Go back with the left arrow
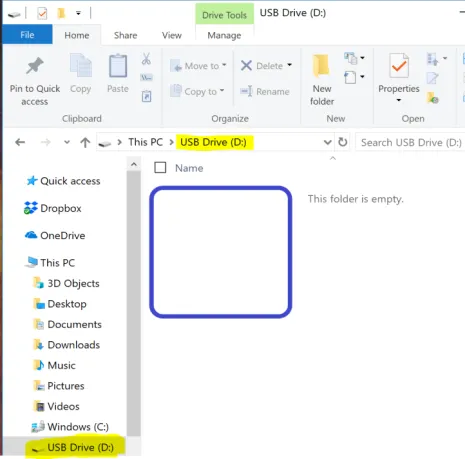Viewport: 465px width, 459px height. pos(20,142)
